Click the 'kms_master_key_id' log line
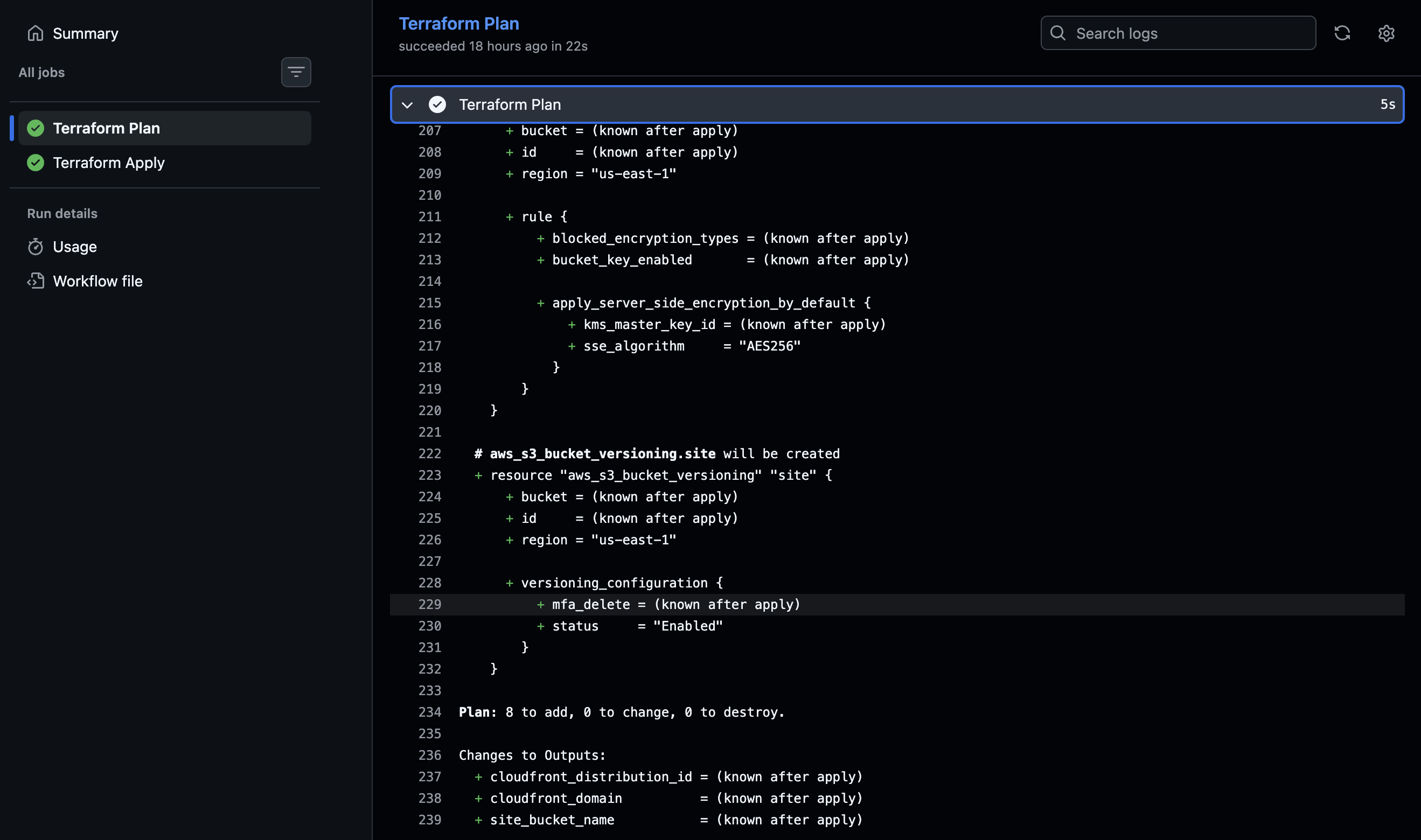 pyautogui.click(x=727, y=324)
